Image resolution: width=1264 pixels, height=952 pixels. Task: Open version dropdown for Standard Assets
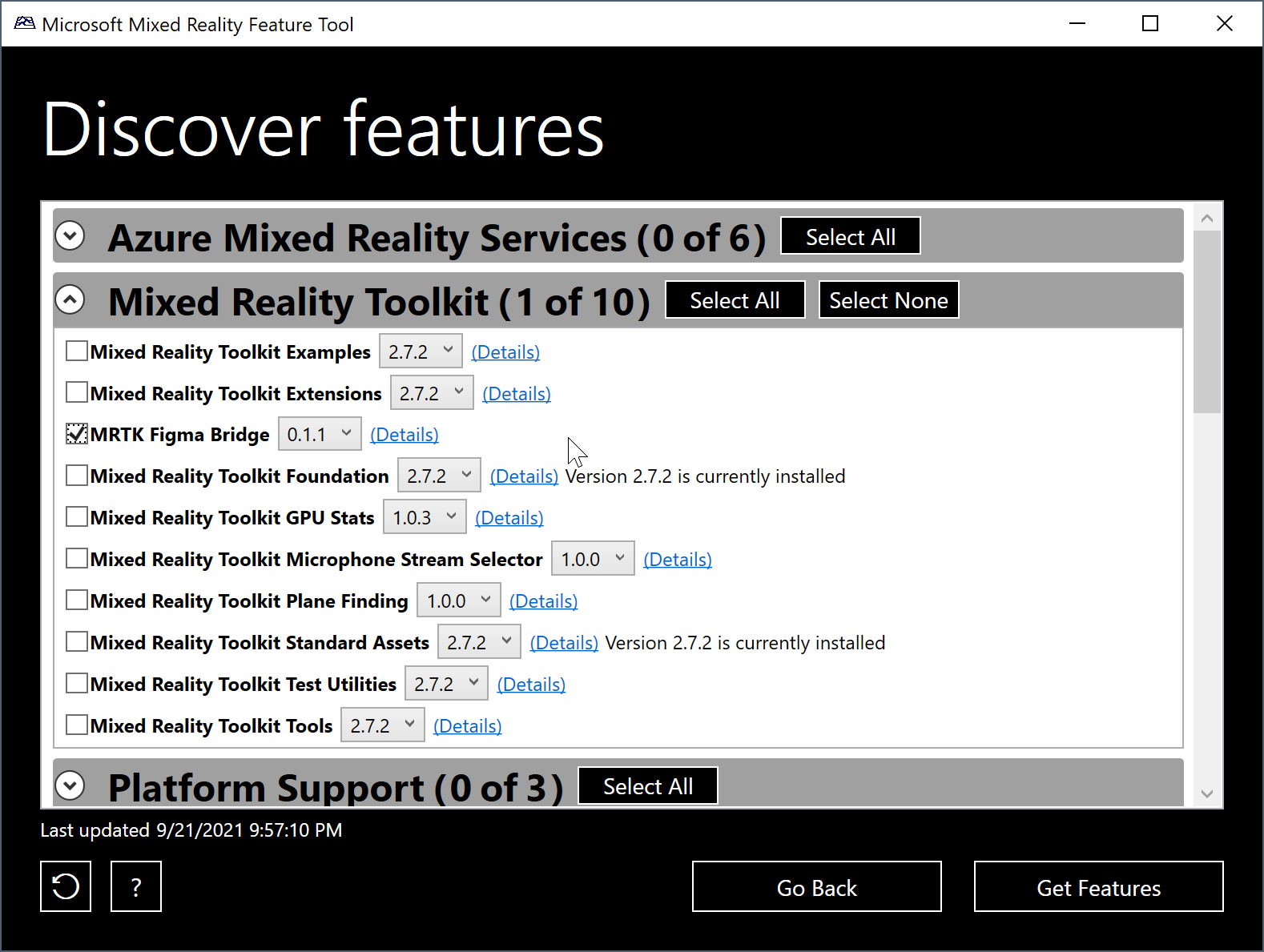[479, 643]
